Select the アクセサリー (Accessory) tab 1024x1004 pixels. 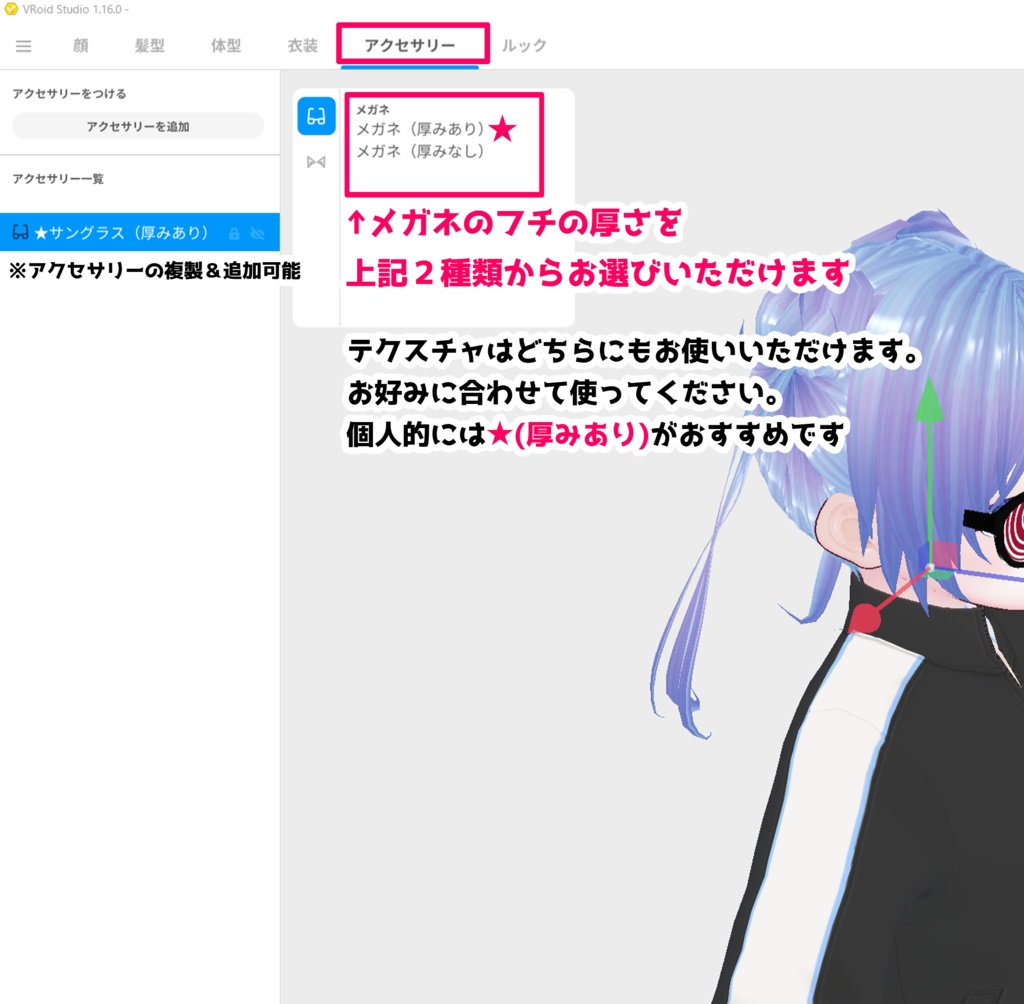[x=412, y=44]
